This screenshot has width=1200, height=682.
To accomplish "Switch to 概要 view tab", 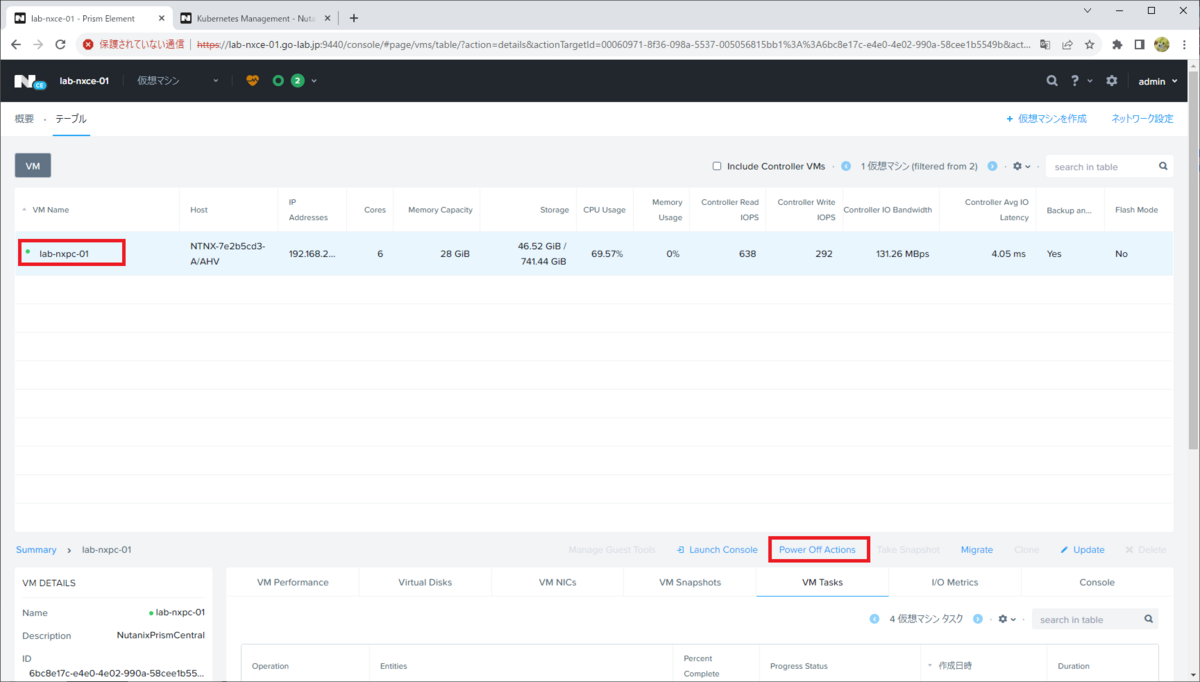I will click(24, 118).
